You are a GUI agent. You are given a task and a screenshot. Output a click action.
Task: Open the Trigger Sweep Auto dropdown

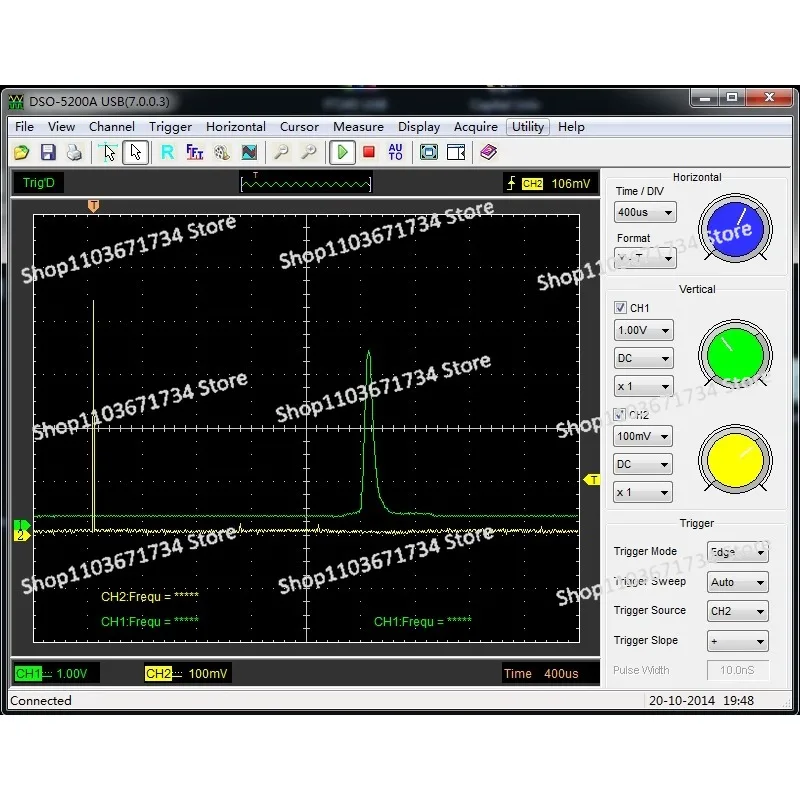[737, 582]
